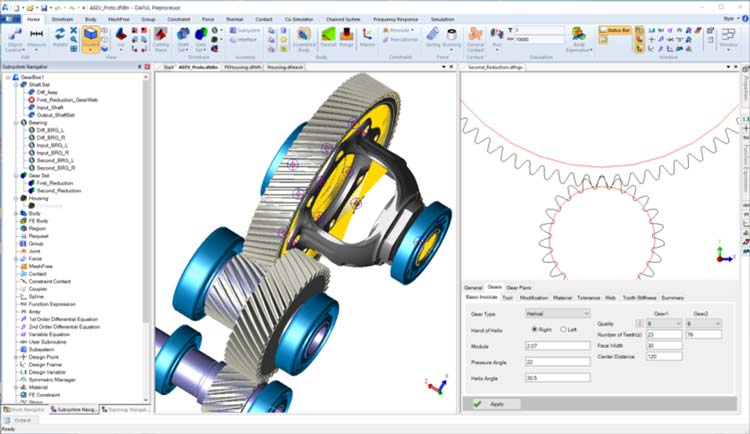The width and height of the screenshot is (750, 434).
Task: Click the Pressure Angle input field
Action: [x=557, y=362]
